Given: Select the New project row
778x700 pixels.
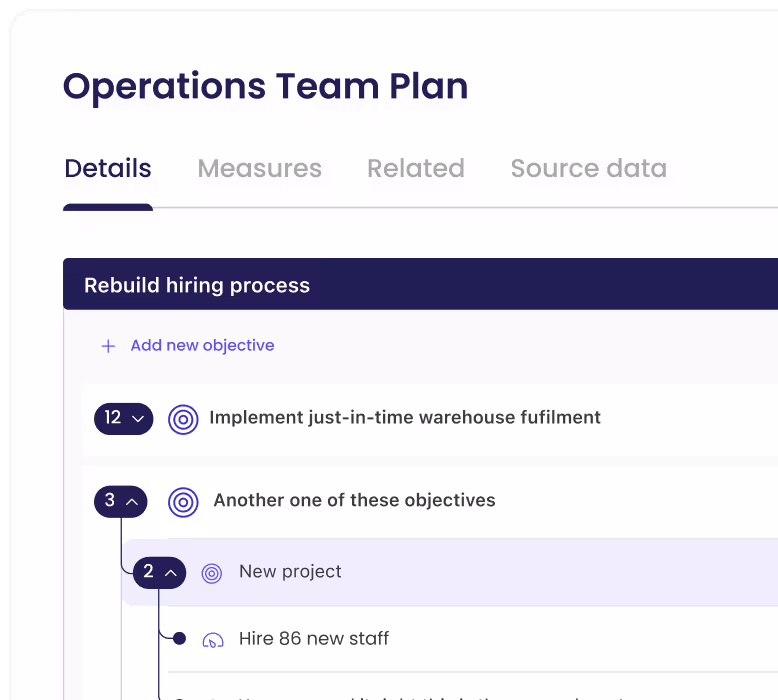Looking at the screenshot, I should coord(450,573).
